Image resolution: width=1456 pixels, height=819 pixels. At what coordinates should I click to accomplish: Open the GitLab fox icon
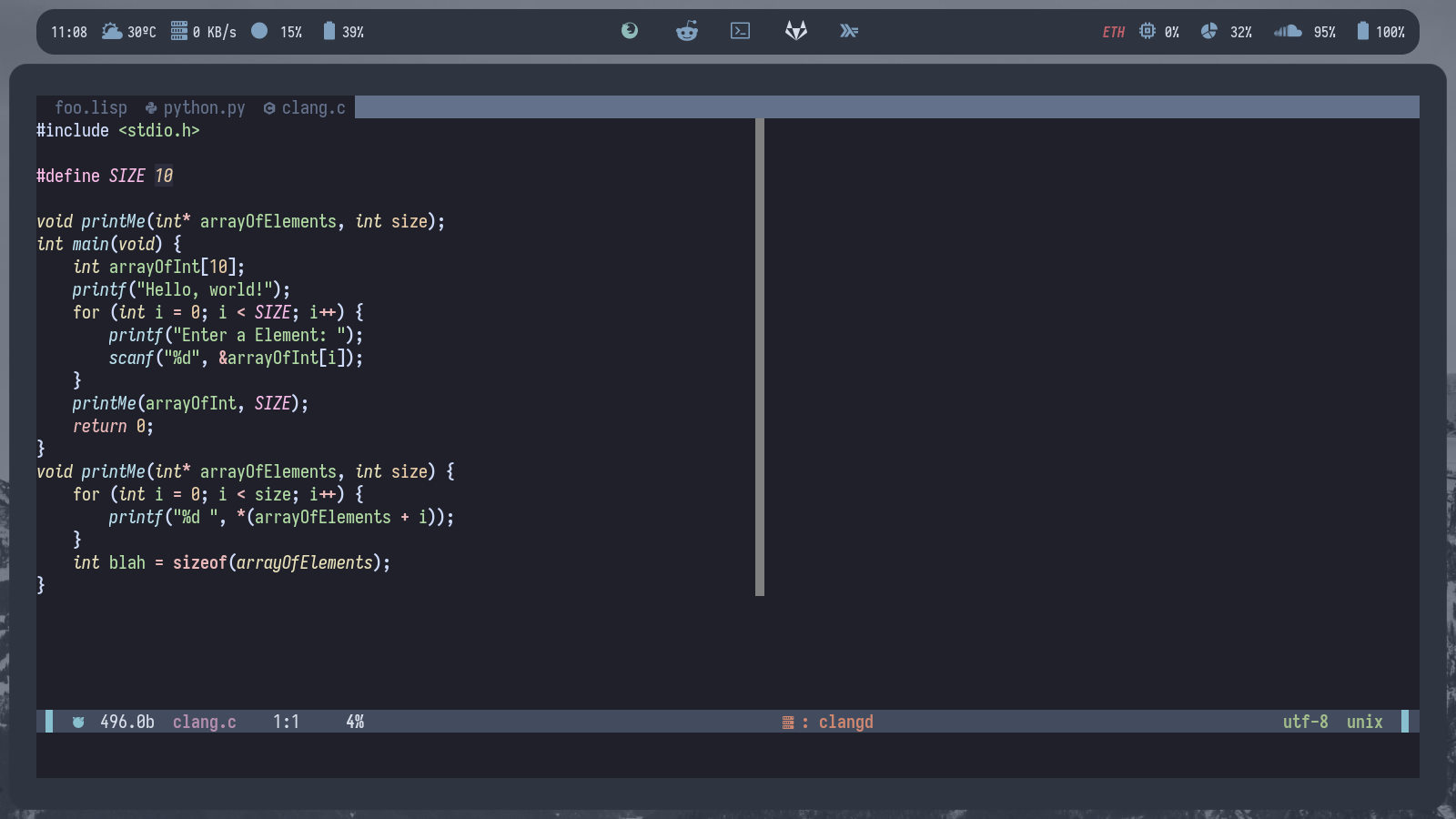coord(796,31)
